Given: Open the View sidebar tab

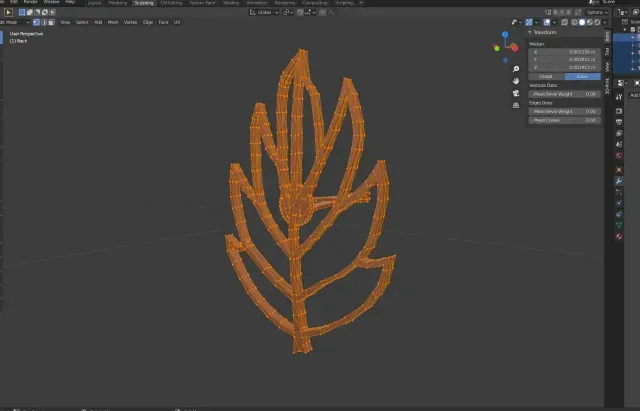Looking at the screenshot, I should tap(607, 67).
